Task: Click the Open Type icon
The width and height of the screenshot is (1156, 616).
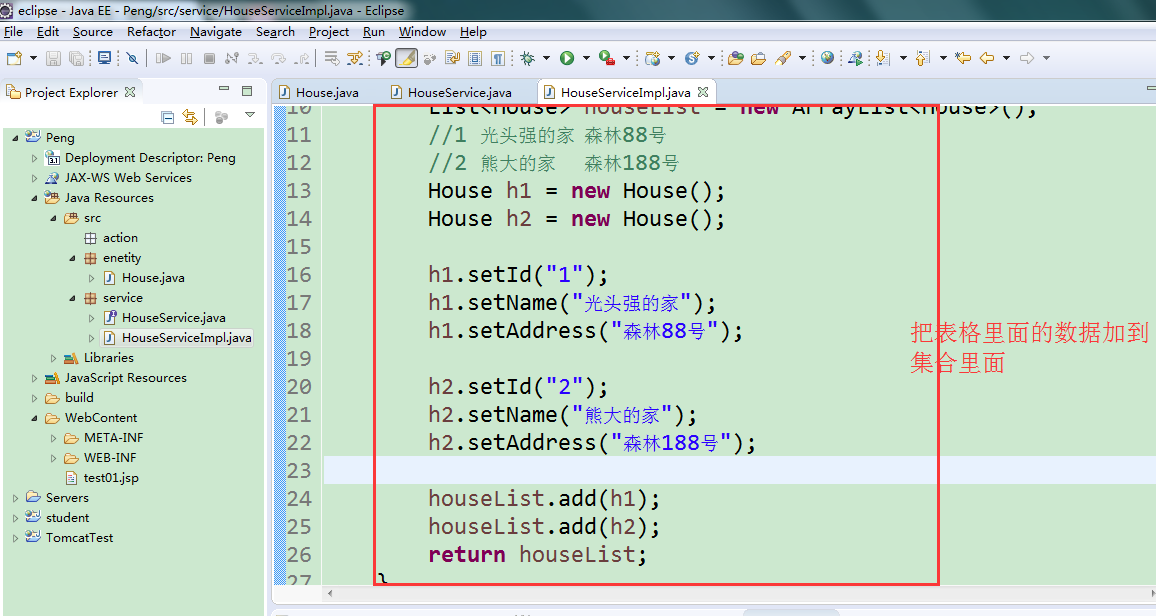Action: pyautogui.click(x=735, y=58)
